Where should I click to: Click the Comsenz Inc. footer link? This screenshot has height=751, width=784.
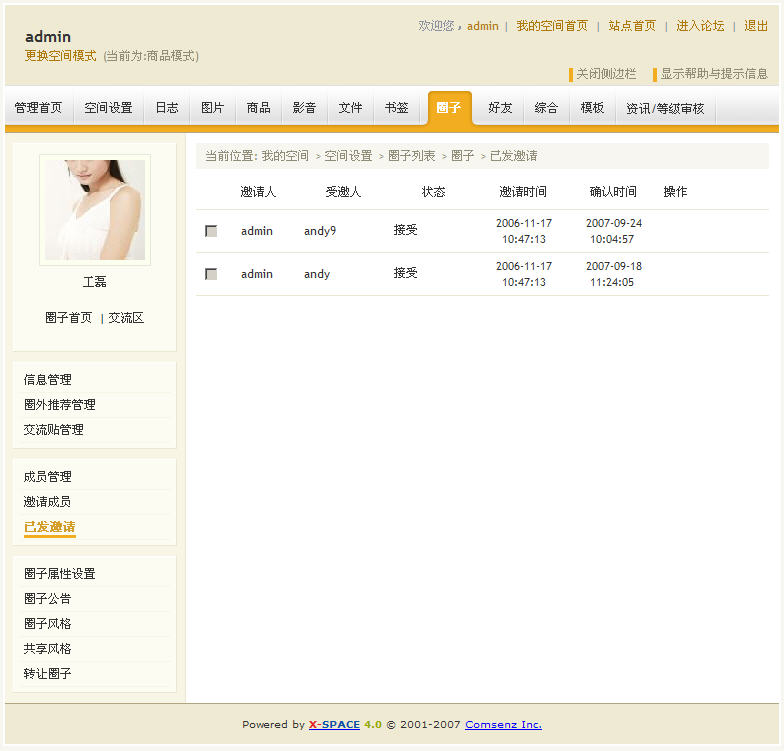pos(504,724)
